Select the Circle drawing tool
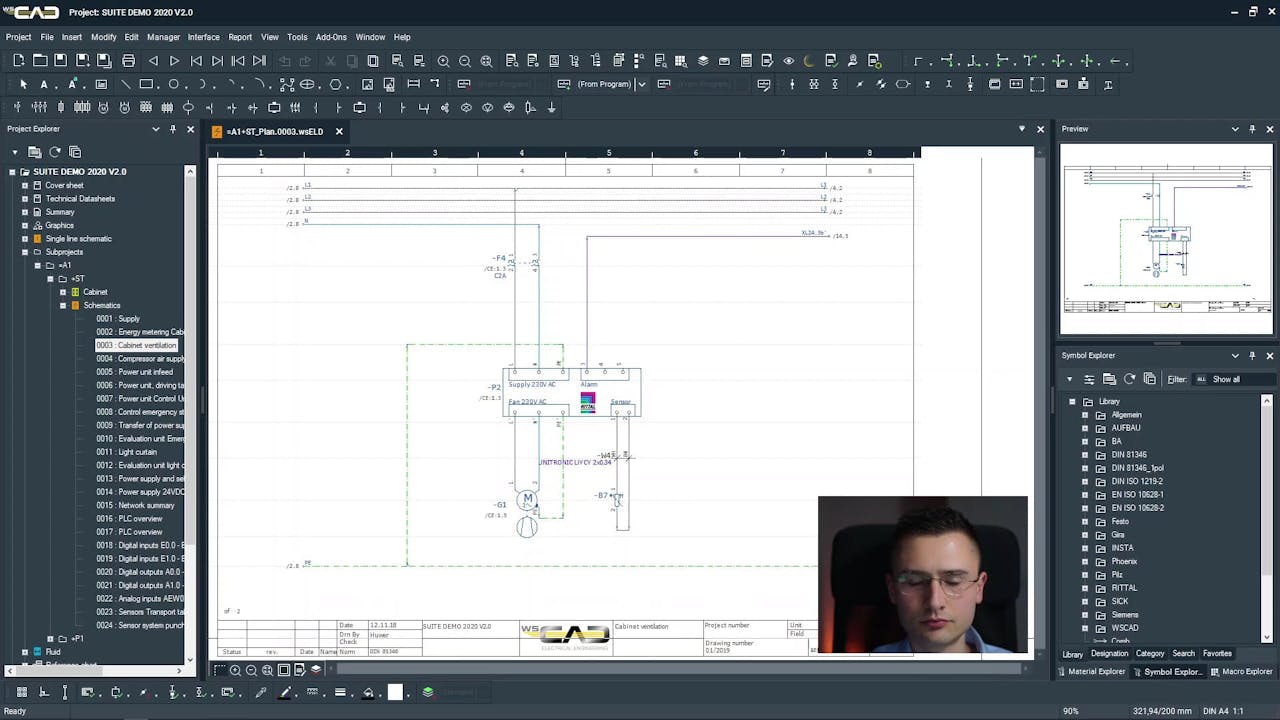The width and height of the screenshot is (1280, 720). pyautogui.click(x=173, y=84)
